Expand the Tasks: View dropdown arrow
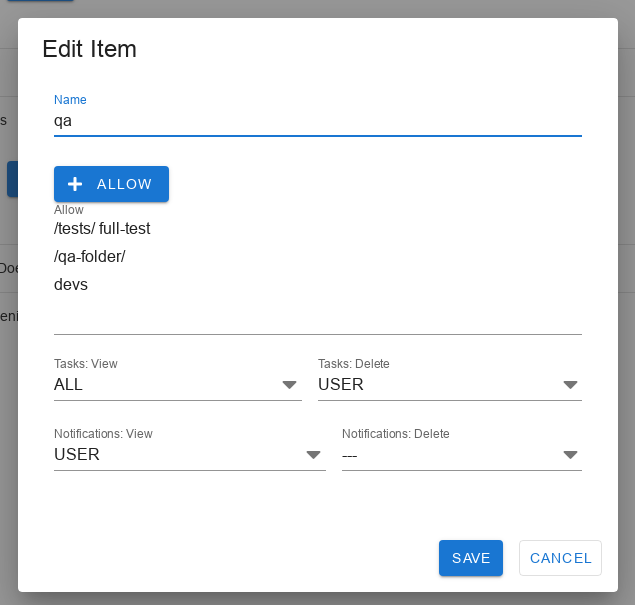635x605 pixels. (x=289, y=385)
